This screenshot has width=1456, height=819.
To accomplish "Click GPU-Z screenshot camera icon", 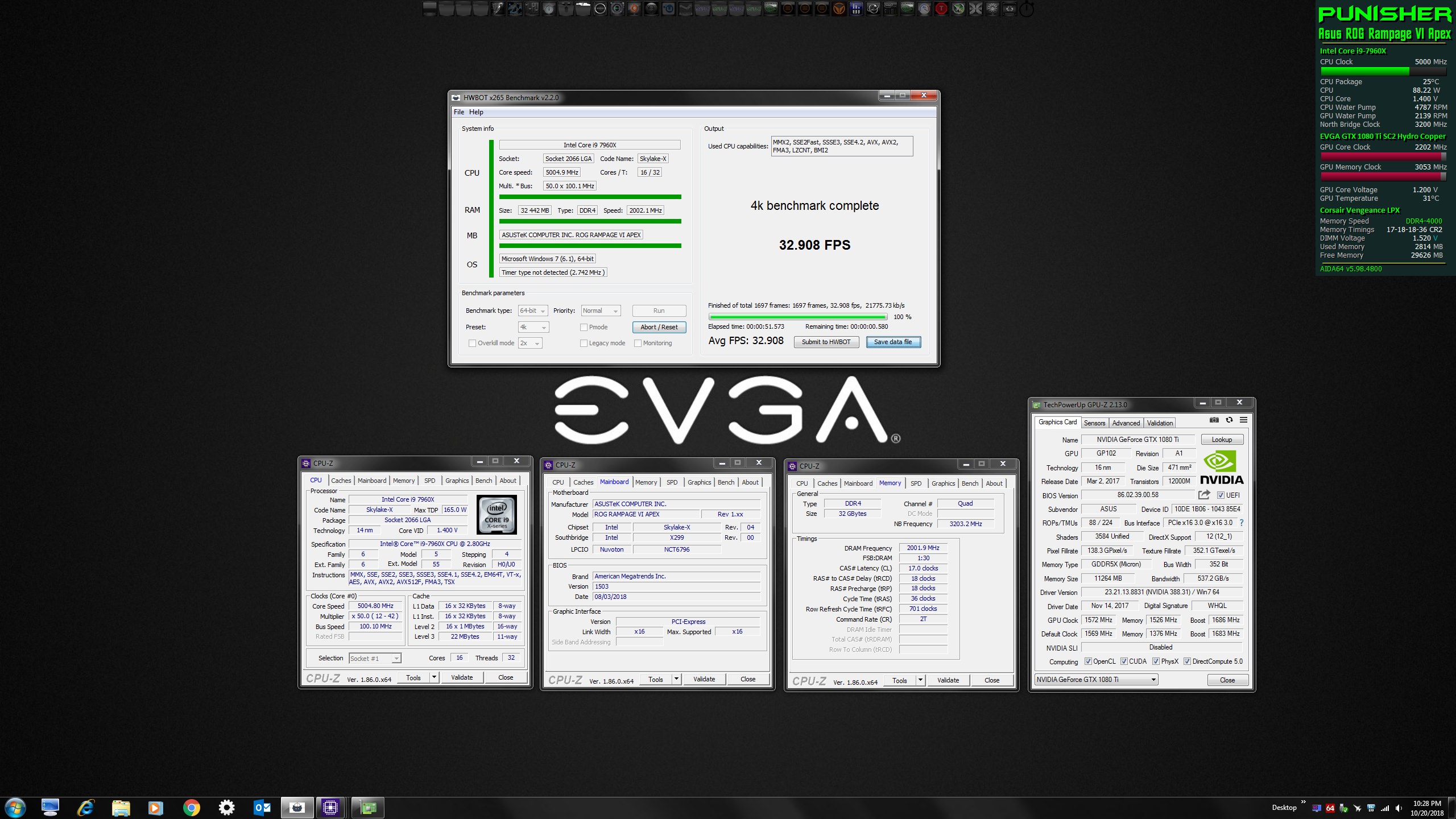I will tap(1214, 420).
